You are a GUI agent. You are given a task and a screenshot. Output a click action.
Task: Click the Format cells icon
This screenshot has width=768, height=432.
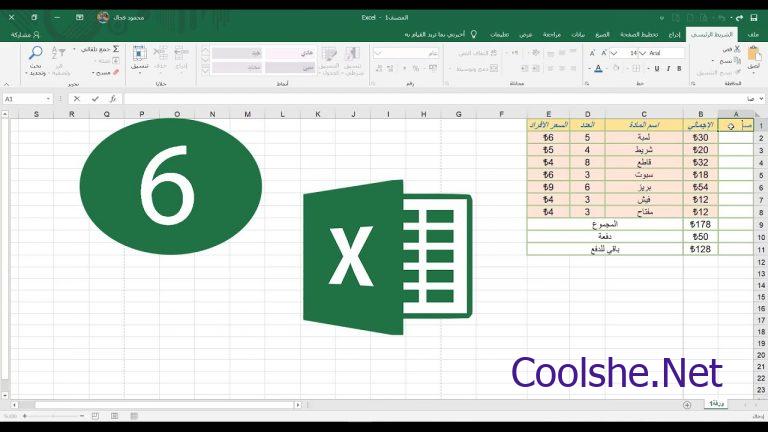tap(139, 53)
